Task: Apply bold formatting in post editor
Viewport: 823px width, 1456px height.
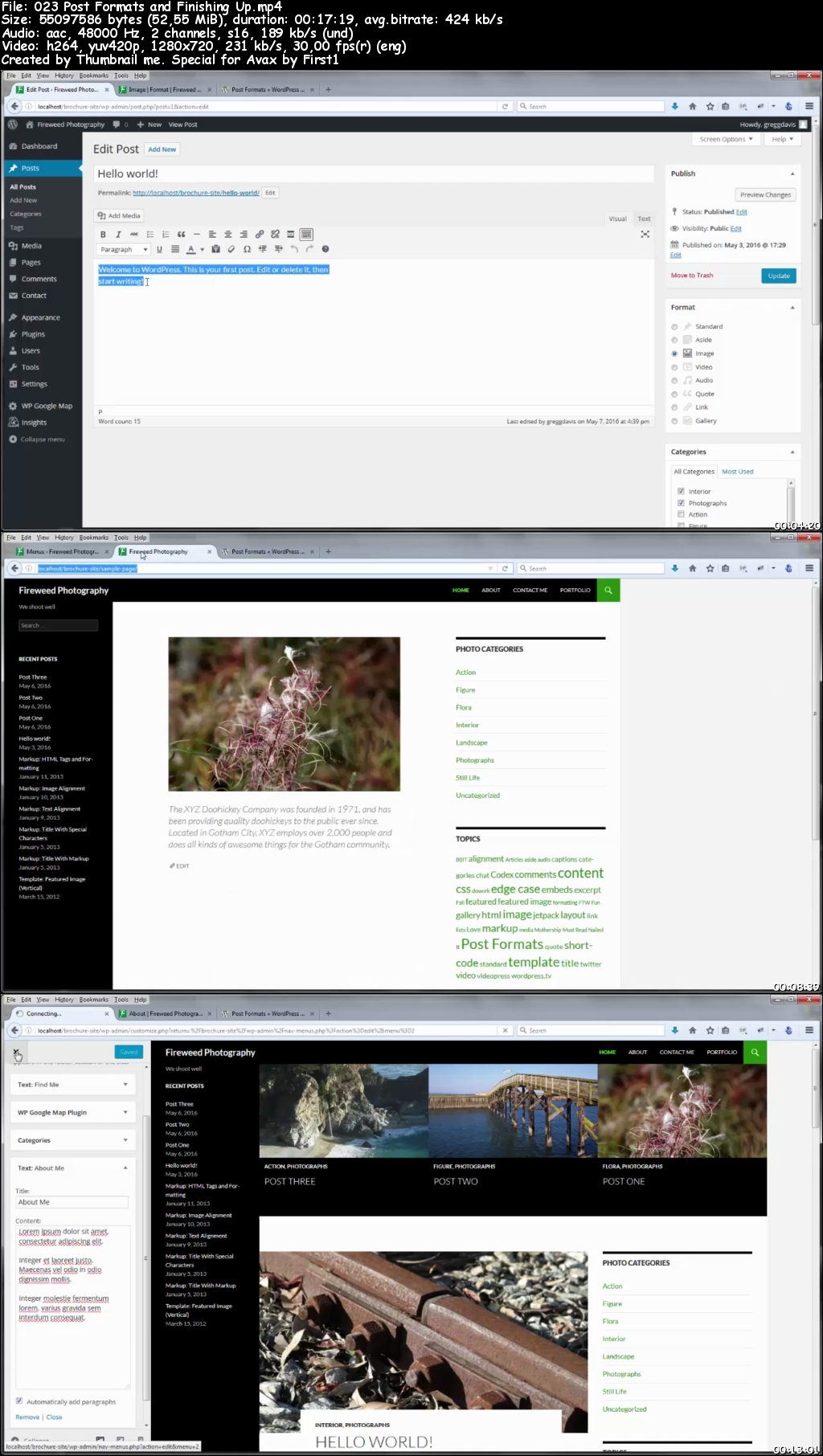Action: [x=103, y=235]
